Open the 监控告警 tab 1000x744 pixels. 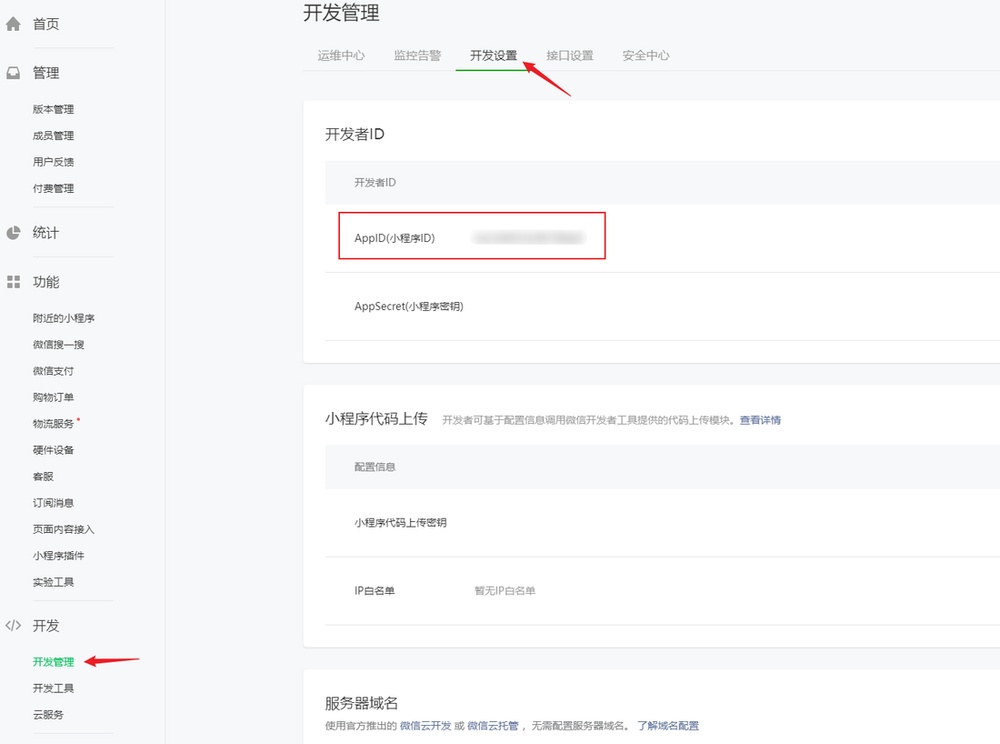click(x=417, y=56)
